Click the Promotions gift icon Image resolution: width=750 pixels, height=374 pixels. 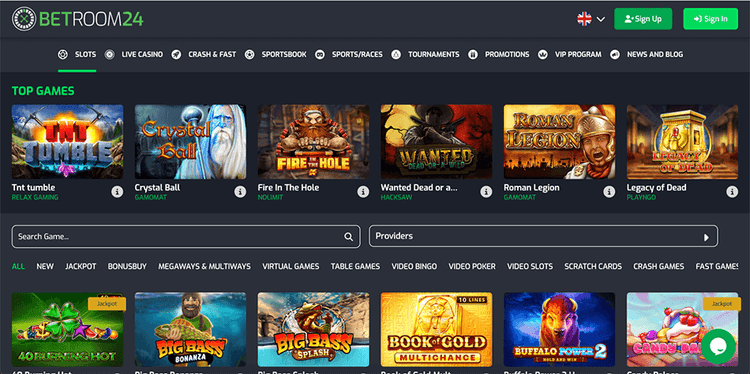tap(473, 55)
